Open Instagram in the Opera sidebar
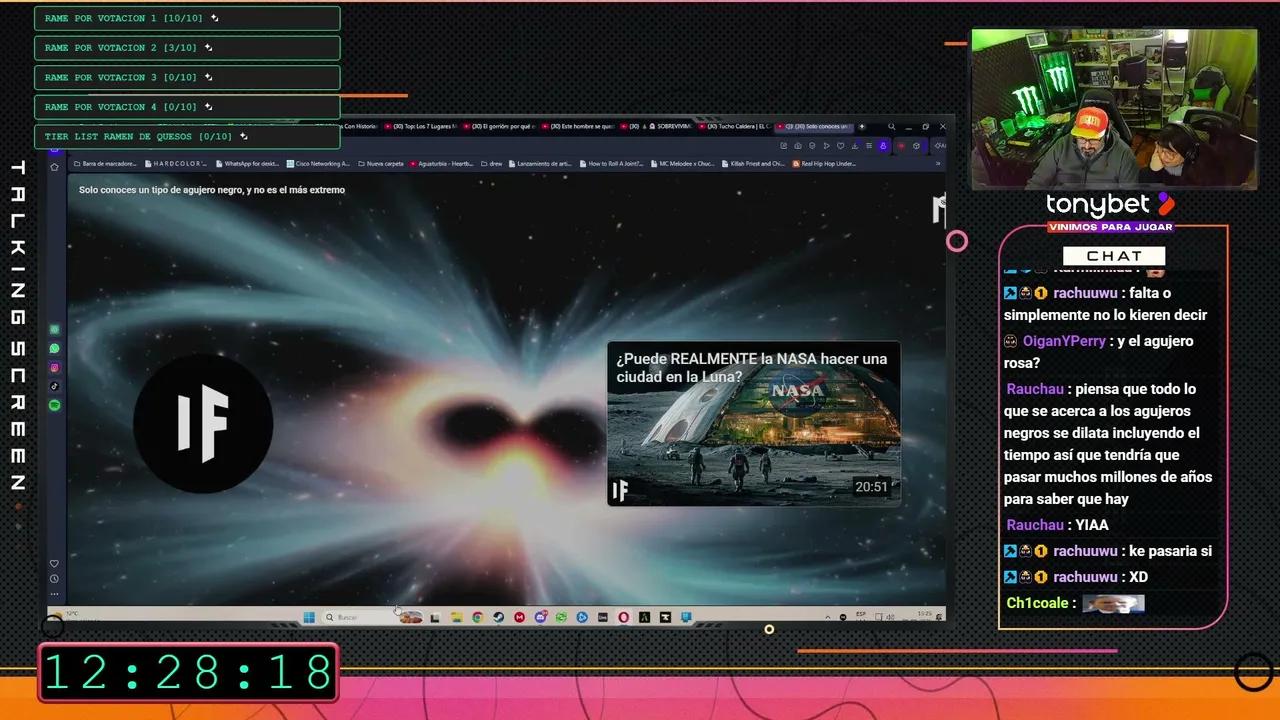 point(54,367)
